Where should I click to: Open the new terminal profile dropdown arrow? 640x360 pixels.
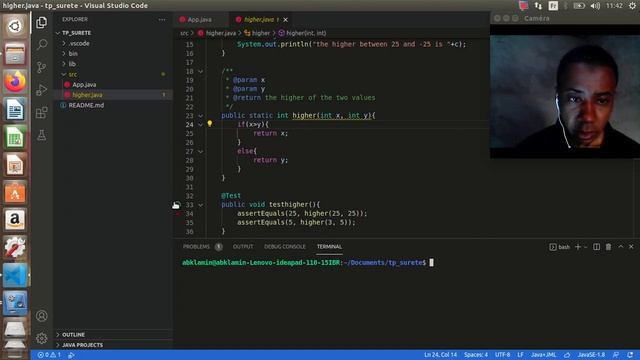coord(585,247)
